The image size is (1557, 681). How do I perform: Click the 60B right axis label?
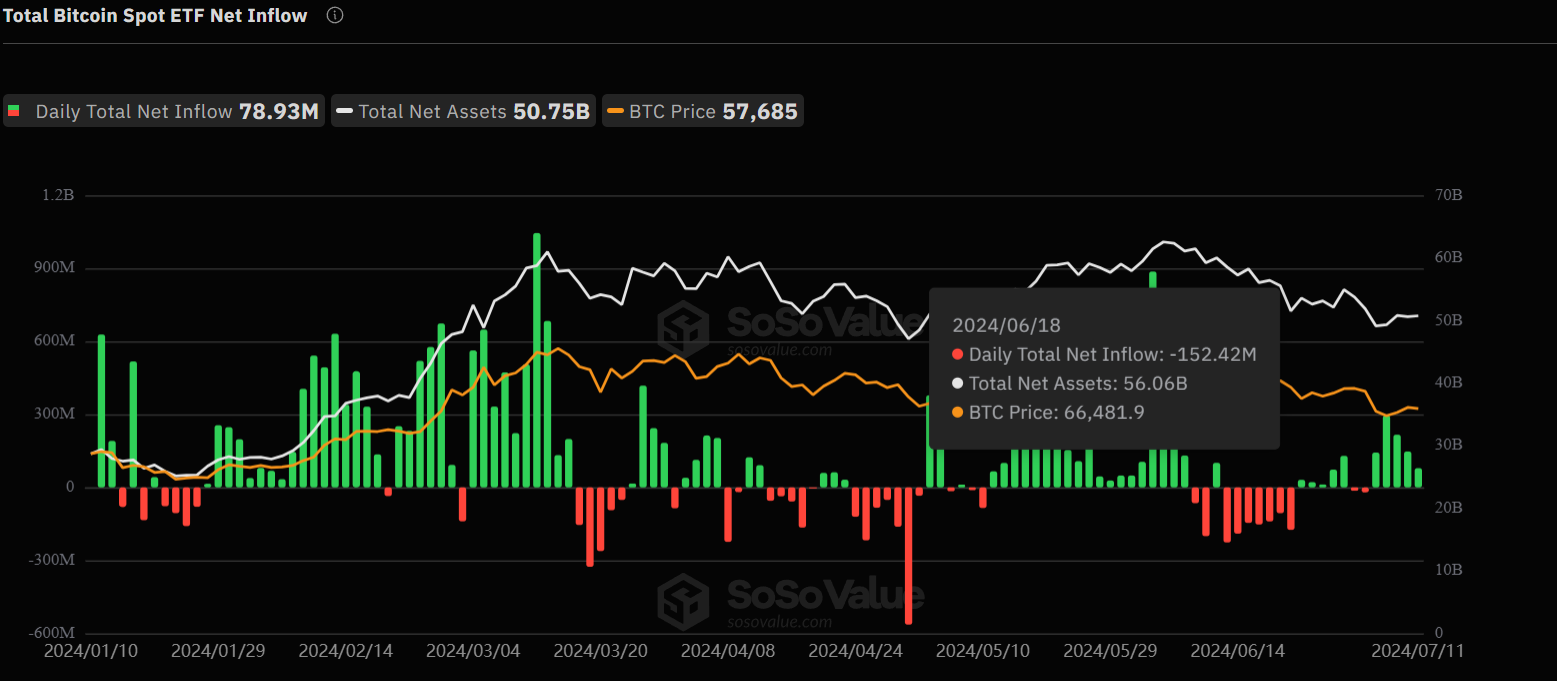tap(1449, 258)
